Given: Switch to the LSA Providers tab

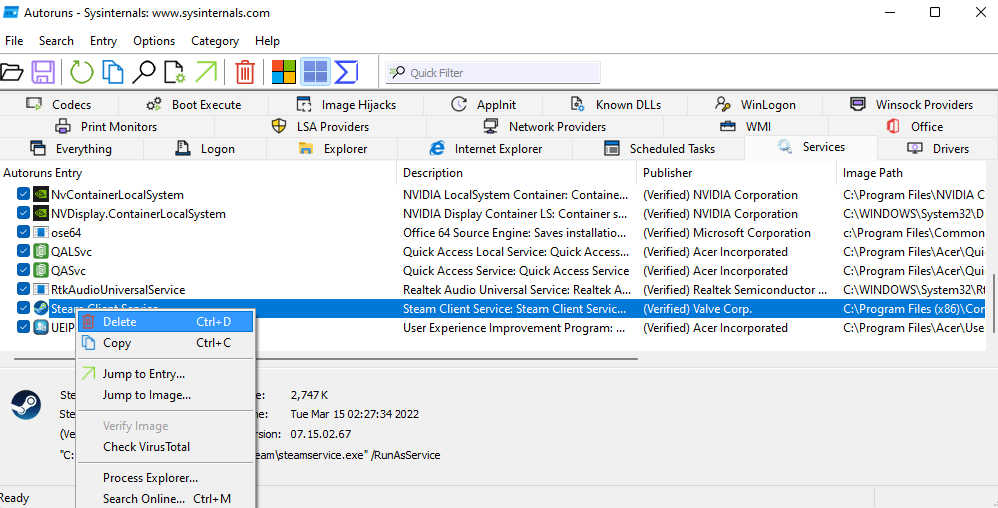Looking at the screenshot, I should 320,127.
